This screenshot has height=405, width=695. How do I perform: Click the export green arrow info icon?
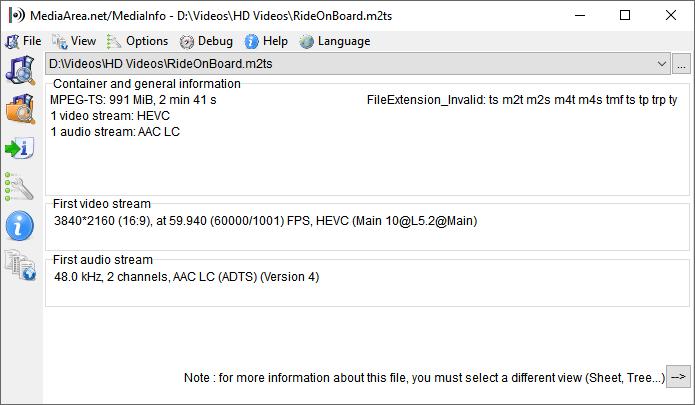click(20, 148)
